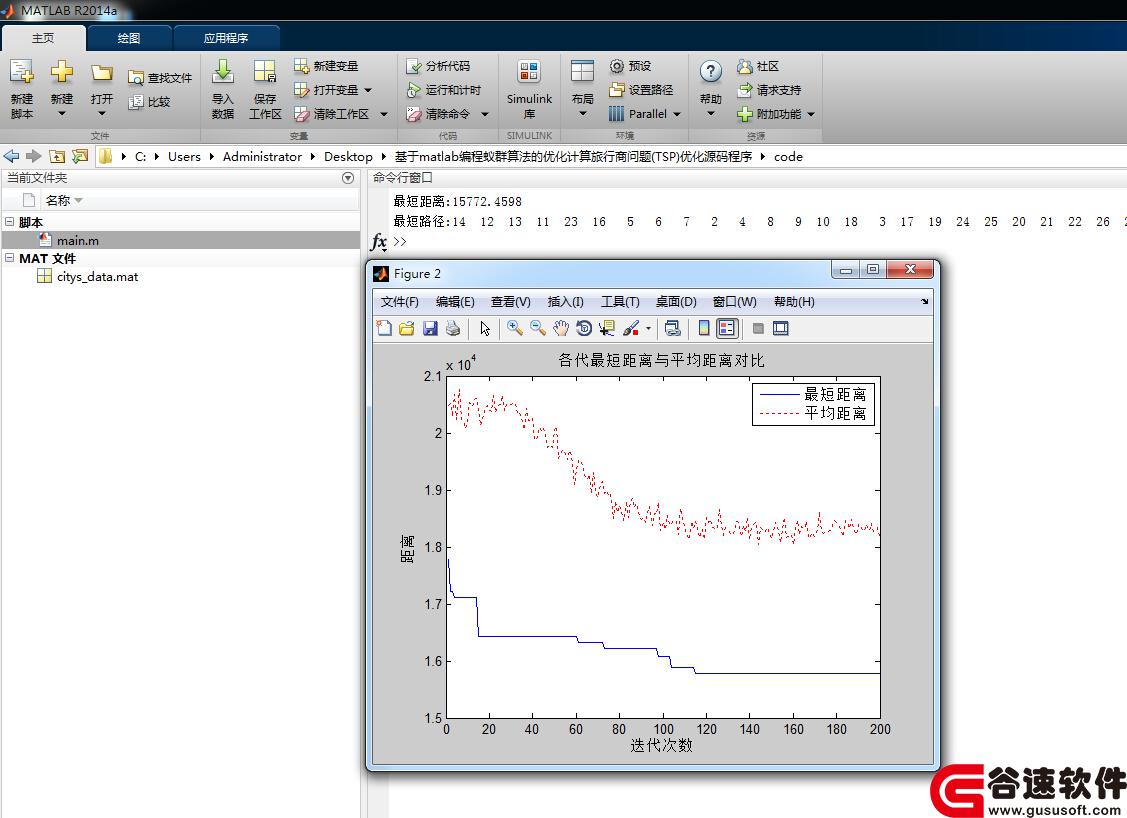Open Tools 工具(T) menu in Figure 2
This screenshot has height=818, width=1127.
point(620,302)
